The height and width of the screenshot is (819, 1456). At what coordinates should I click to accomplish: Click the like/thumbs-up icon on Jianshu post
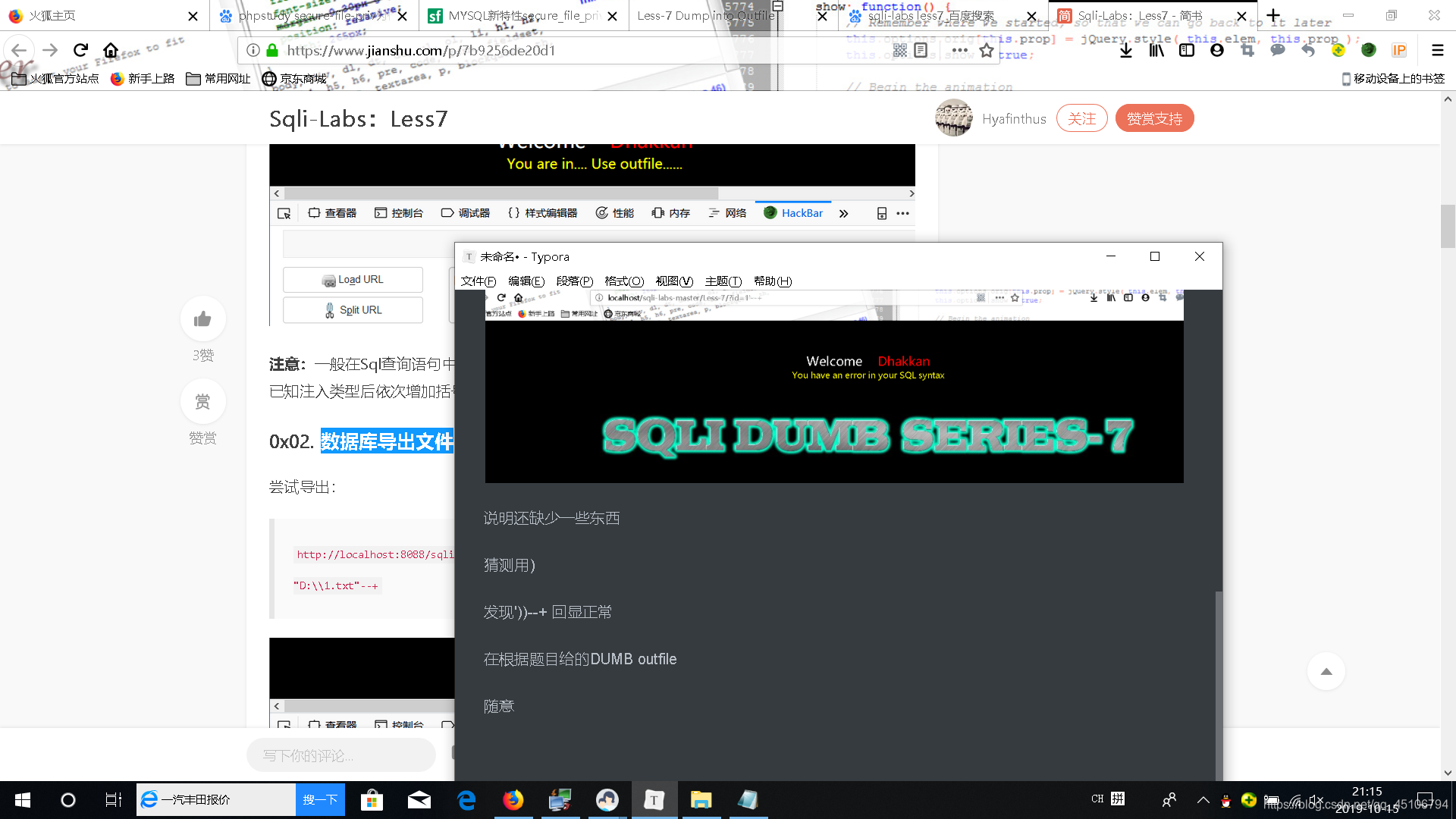click(203, 318)
